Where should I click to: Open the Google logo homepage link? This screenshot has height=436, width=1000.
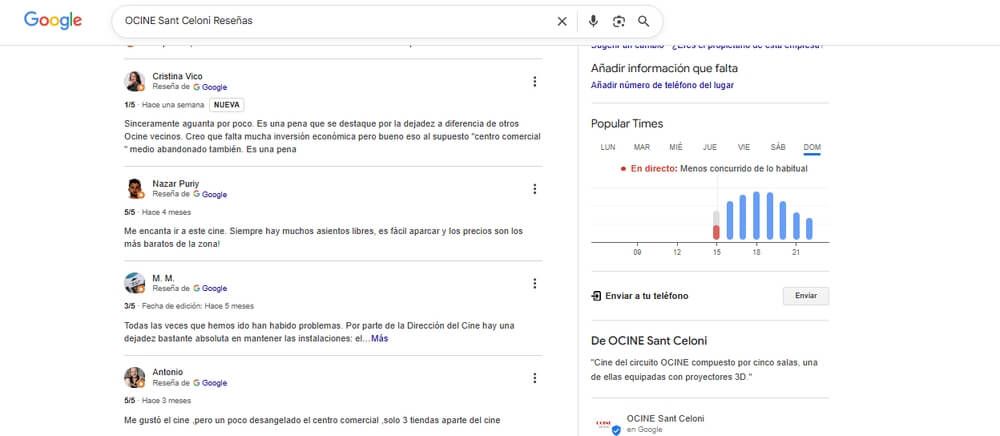tap(53, 20)
